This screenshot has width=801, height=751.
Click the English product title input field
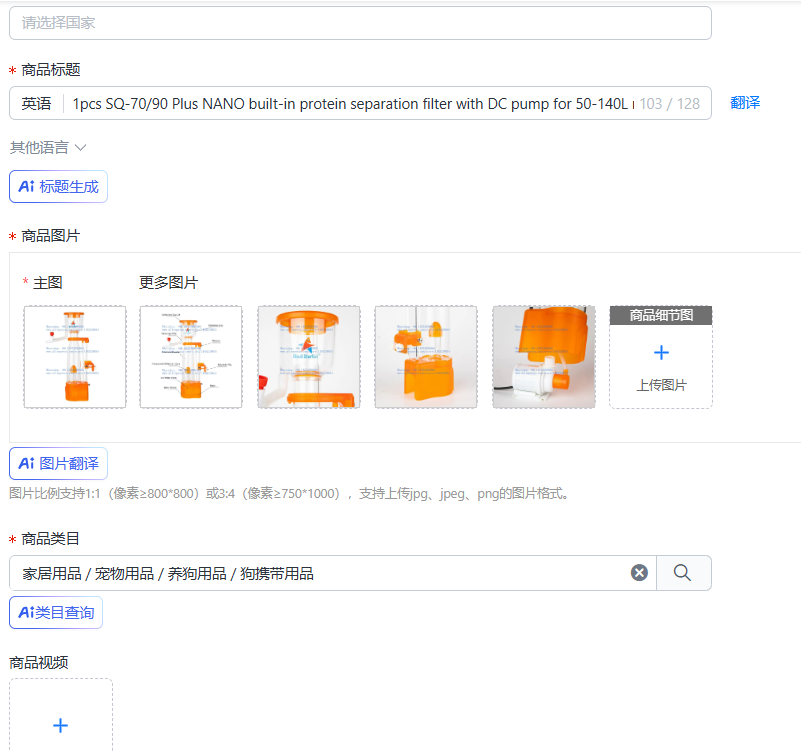coord(352,104)
